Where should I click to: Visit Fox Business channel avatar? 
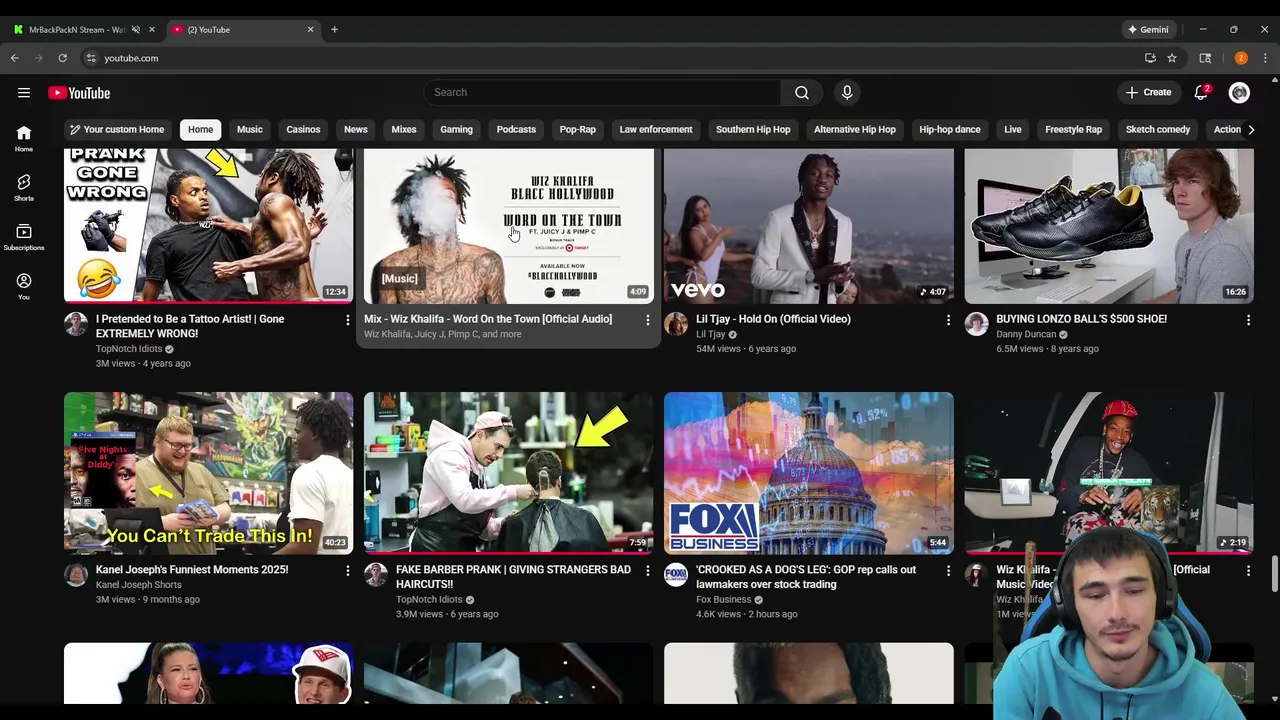[676, 575]
